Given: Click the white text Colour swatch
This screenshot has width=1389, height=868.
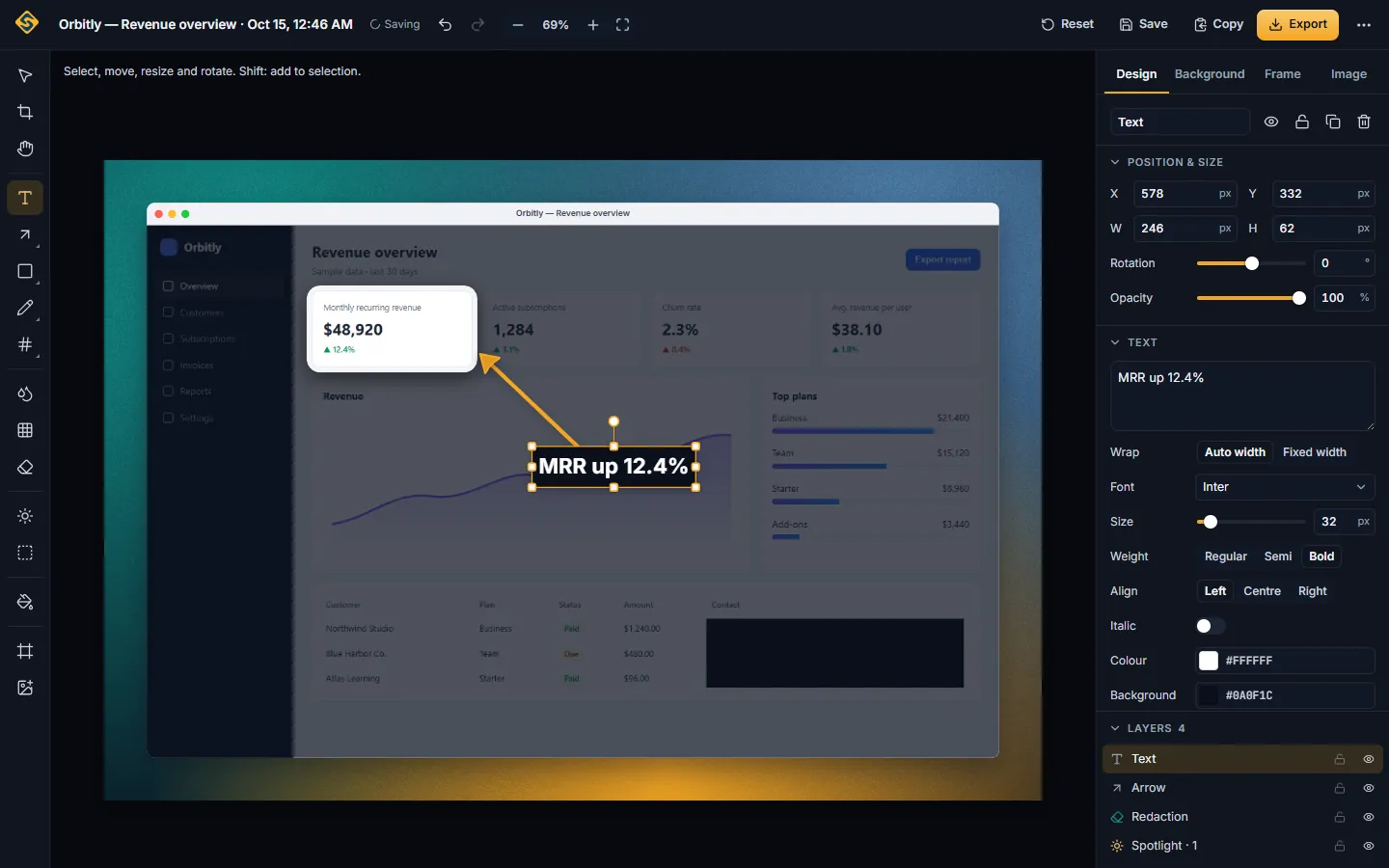Looking at the screenshot, I should tap(1209, 661).
